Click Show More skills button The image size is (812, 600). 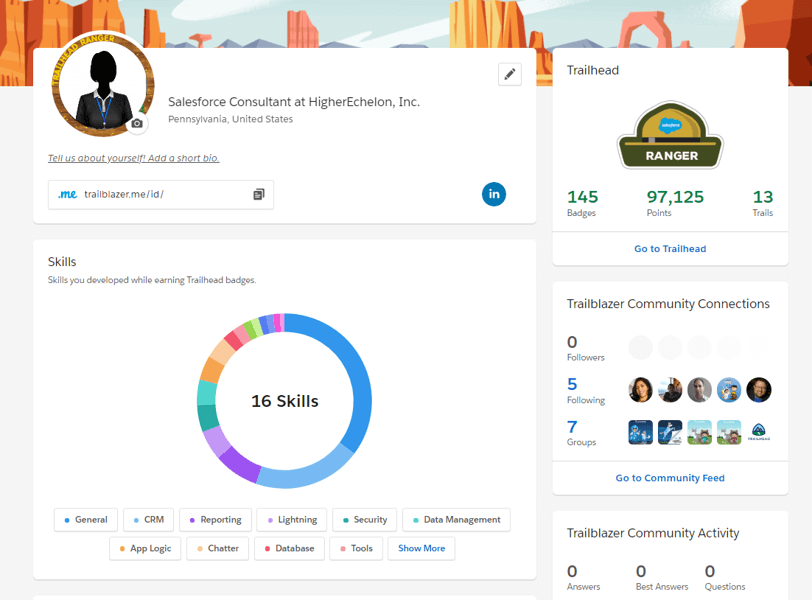tap(422, 548)
